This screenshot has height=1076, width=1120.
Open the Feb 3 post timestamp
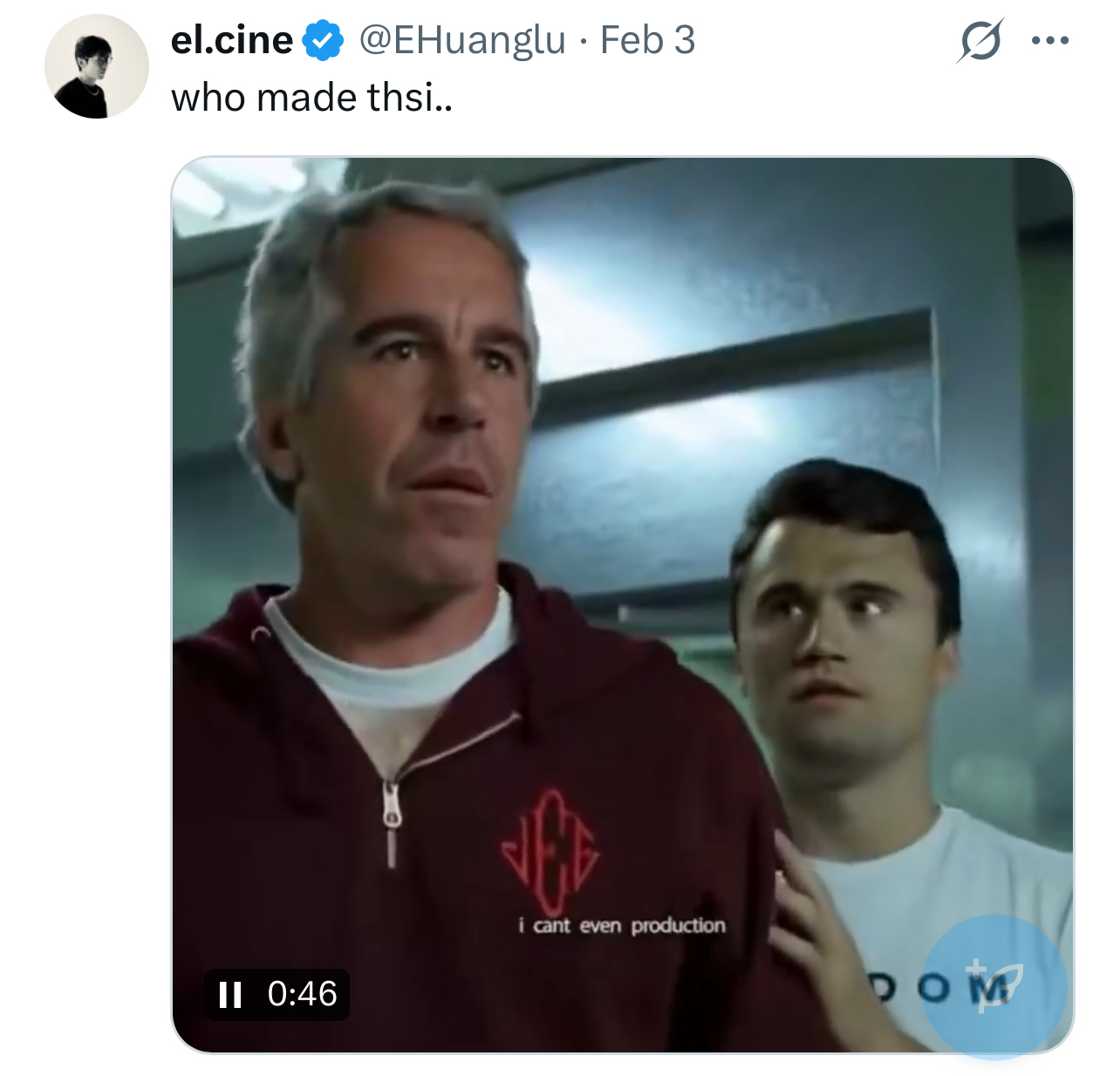click(x=647, y=40)
